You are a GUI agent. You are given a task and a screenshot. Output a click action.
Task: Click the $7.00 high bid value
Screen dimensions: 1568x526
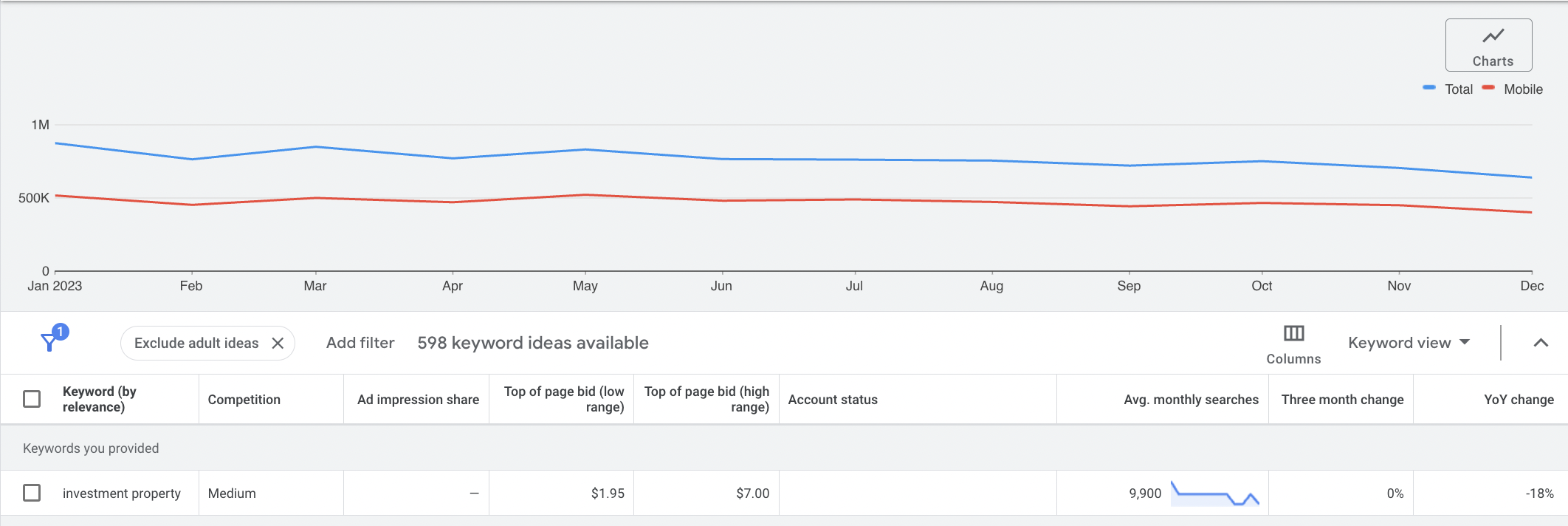(752, 493)
